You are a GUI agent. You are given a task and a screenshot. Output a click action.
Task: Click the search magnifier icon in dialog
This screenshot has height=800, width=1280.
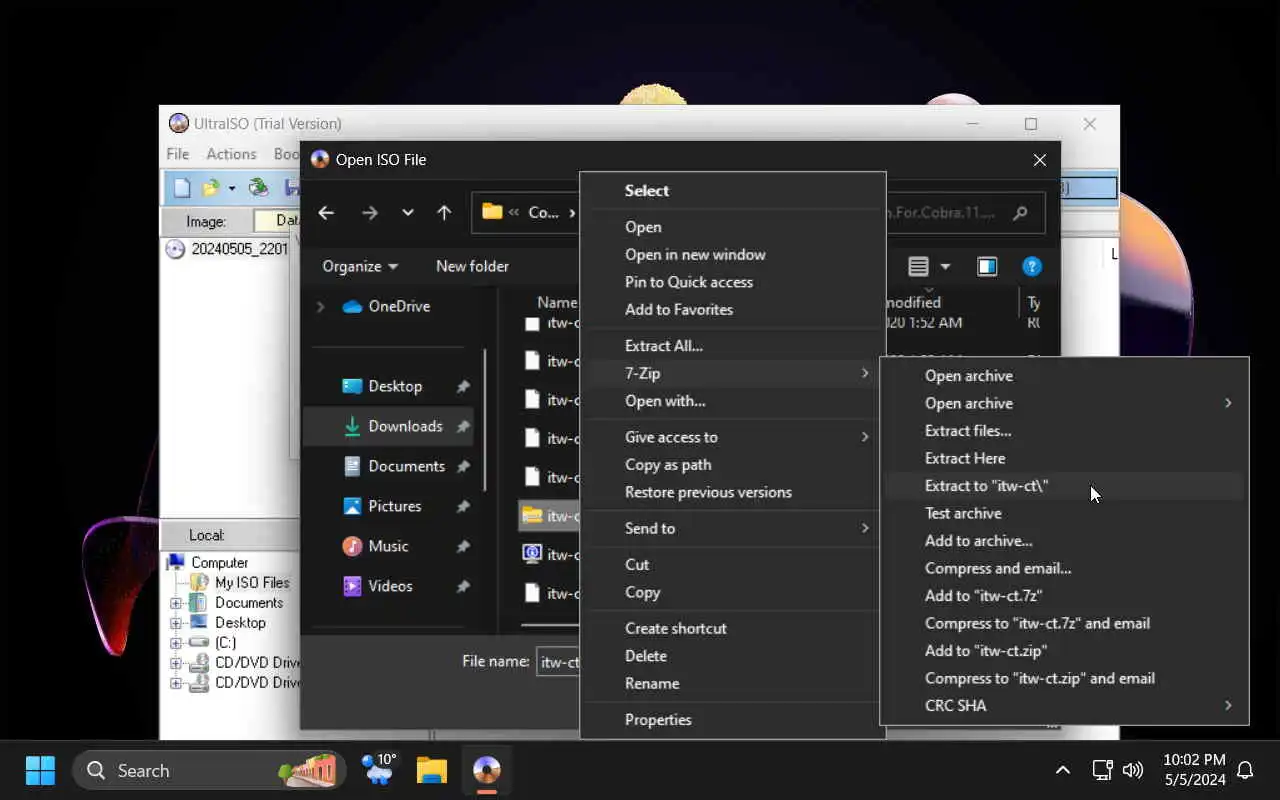[1020, 213]
